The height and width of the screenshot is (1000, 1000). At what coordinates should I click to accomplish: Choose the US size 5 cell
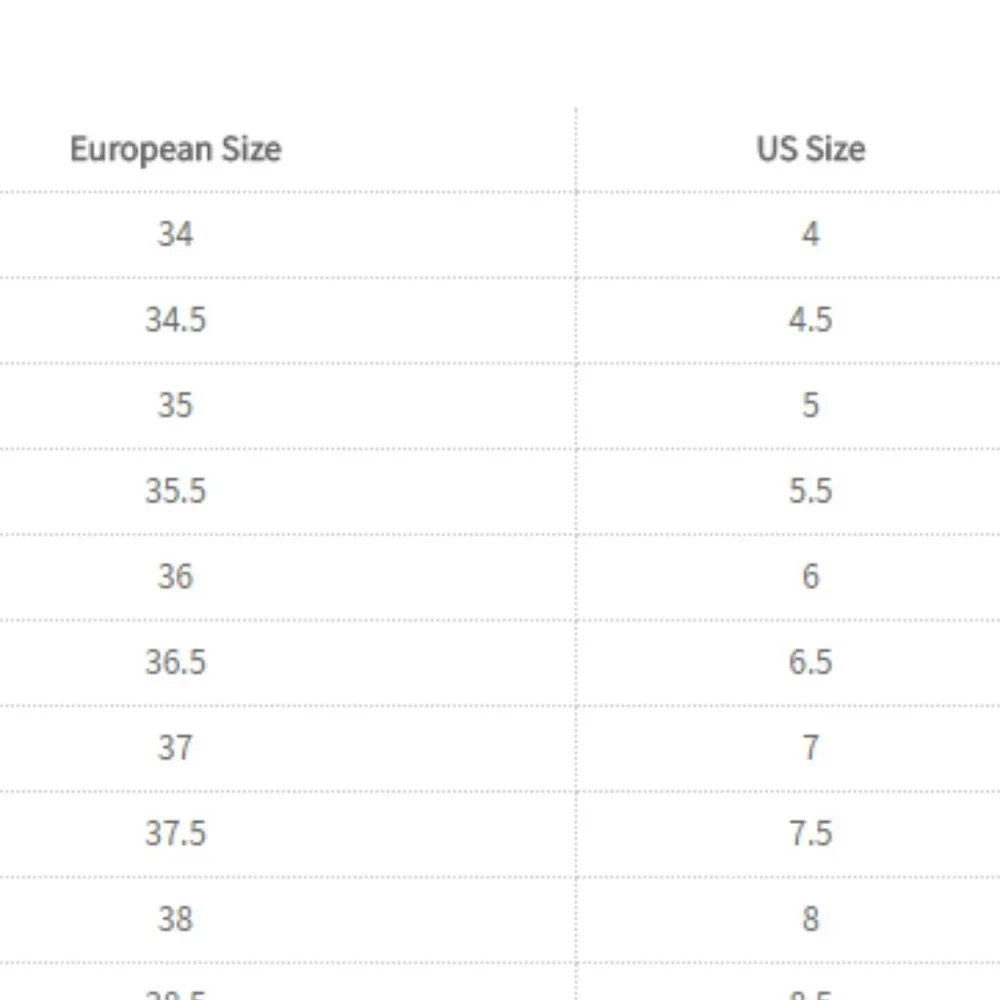810,405
